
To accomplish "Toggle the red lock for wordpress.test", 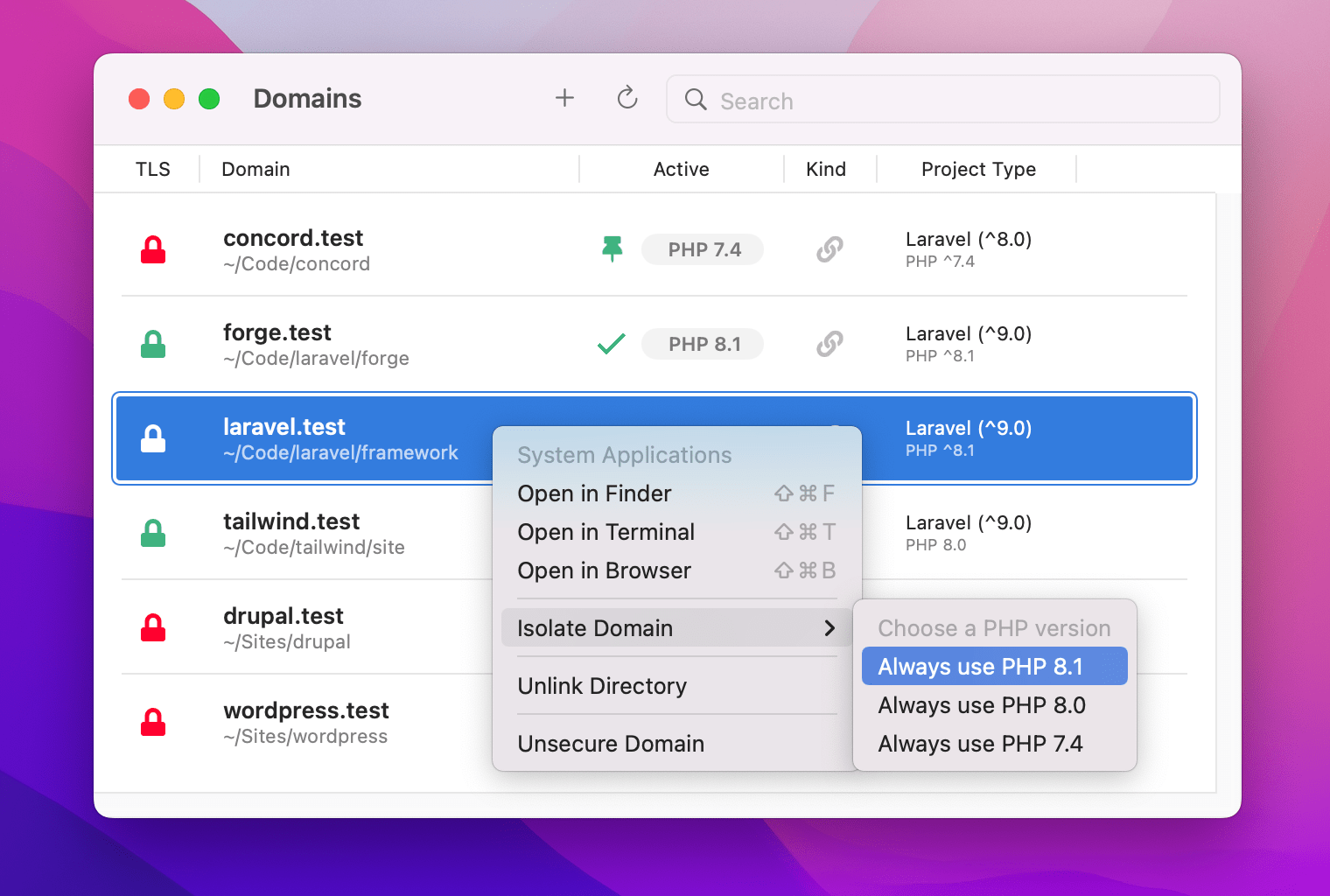I will tap(153, 723).
